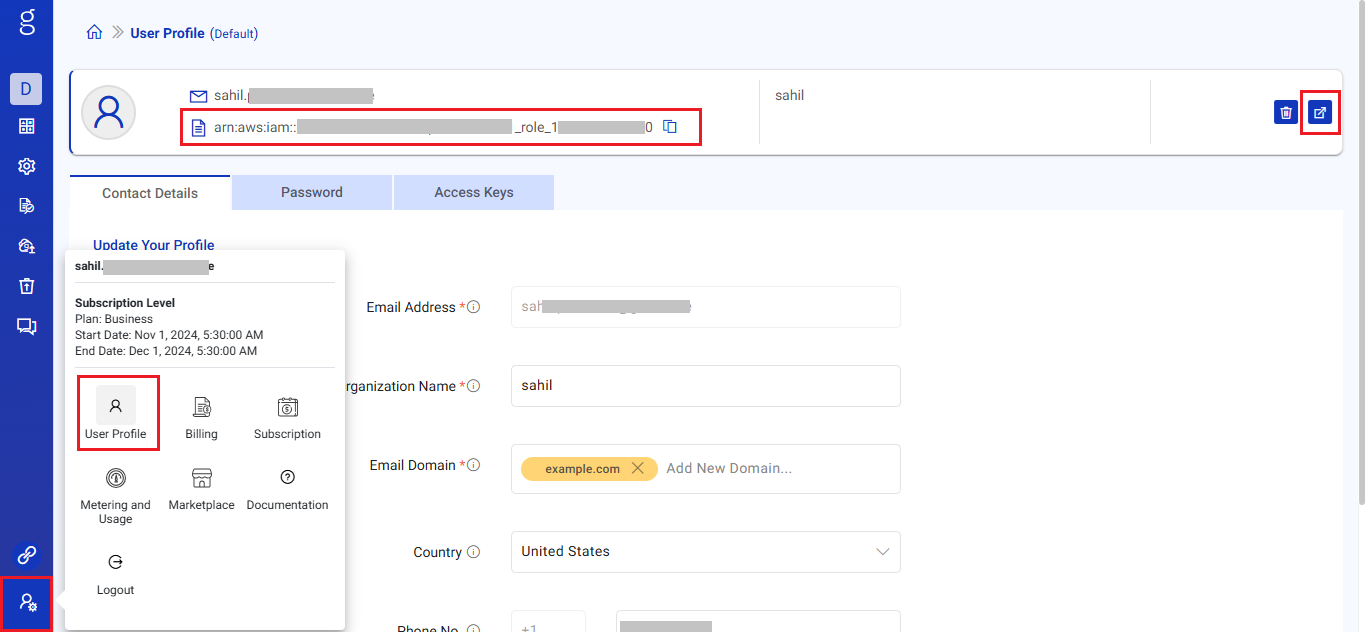Click the trash icon in left sidebar
The height and width of the screenshot is (632, 1365).
[27, 286]
